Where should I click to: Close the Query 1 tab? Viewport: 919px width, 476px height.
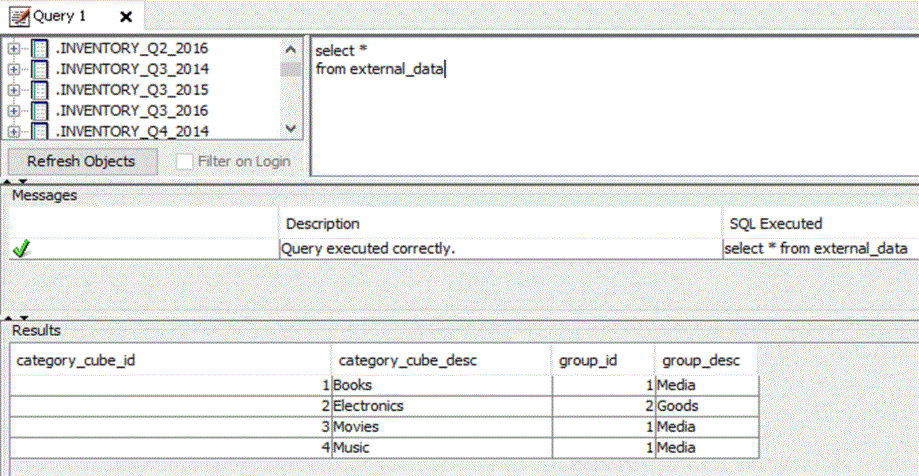coord(125,17)
